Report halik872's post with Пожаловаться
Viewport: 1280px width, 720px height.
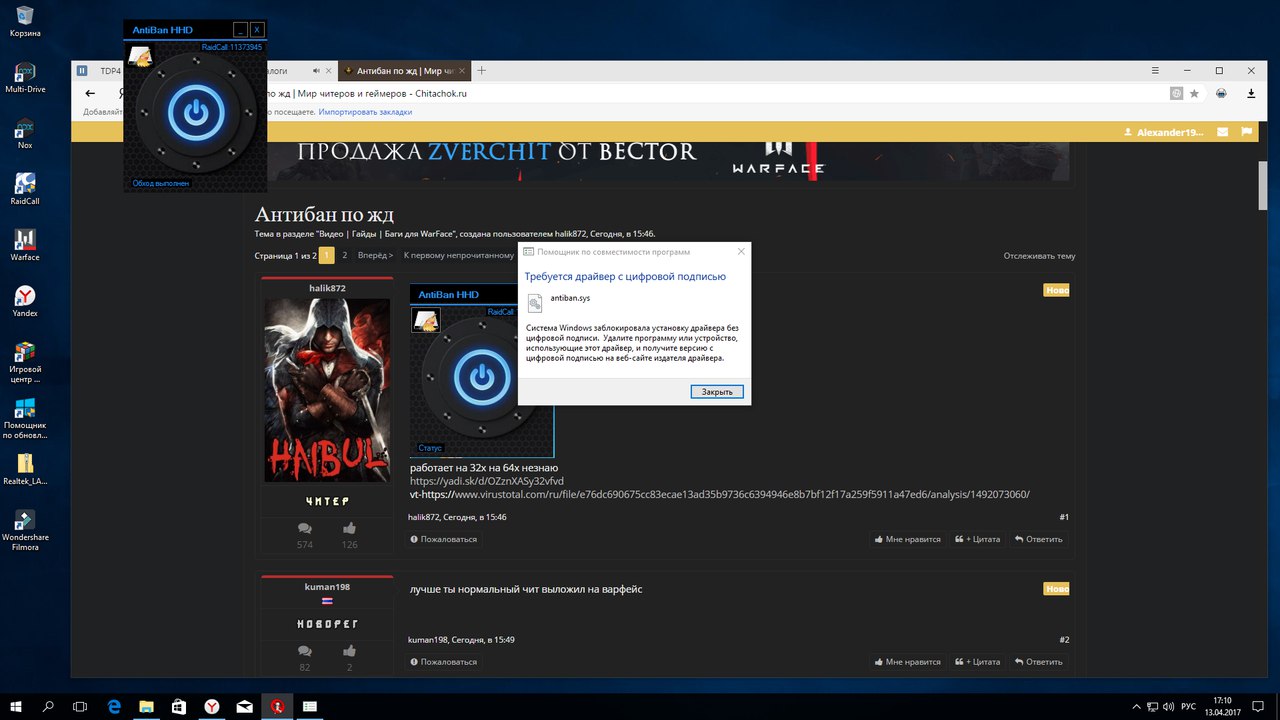(443, 539)
